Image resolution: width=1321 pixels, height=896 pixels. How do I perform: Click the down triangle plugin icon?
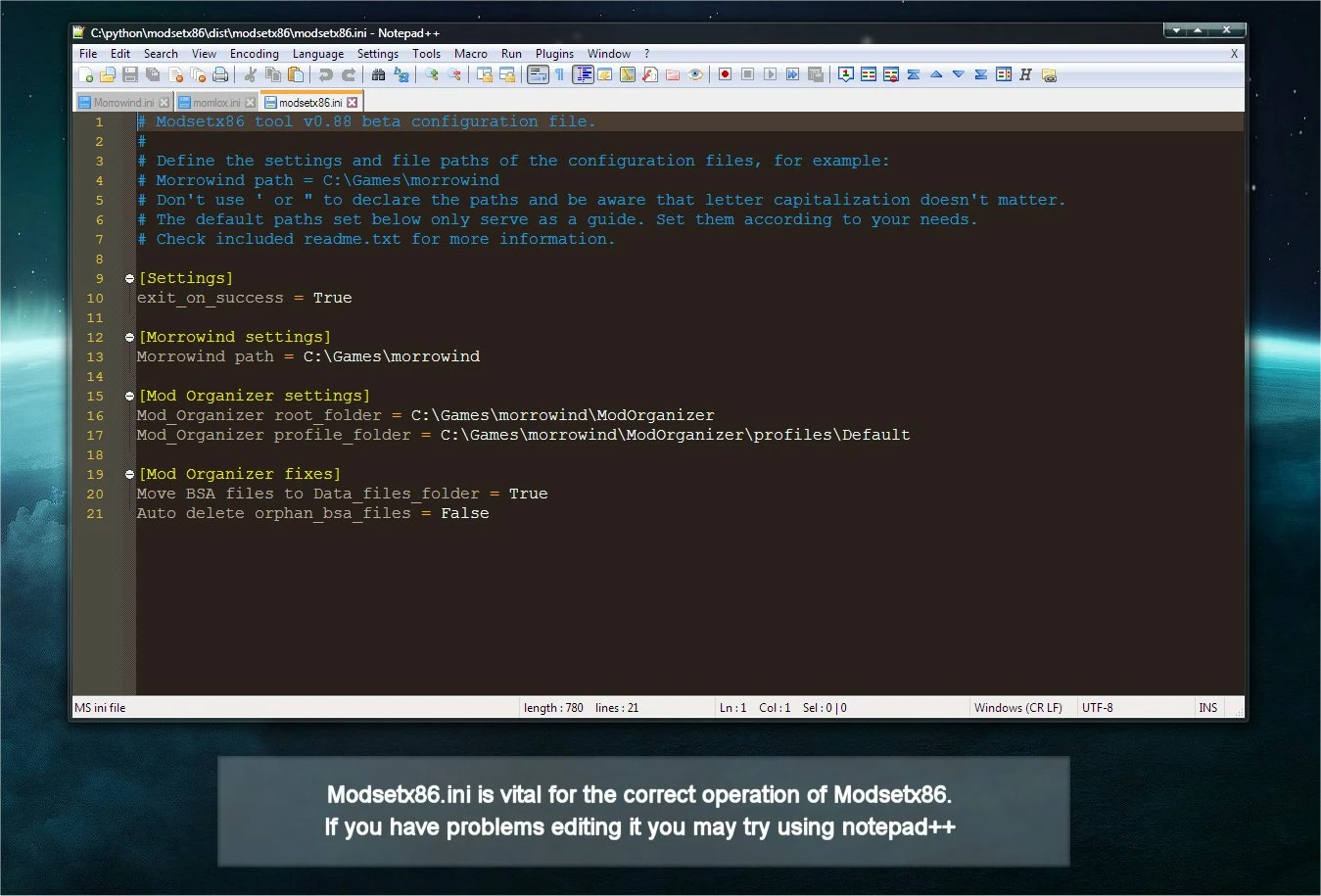(x=959, y=74)
